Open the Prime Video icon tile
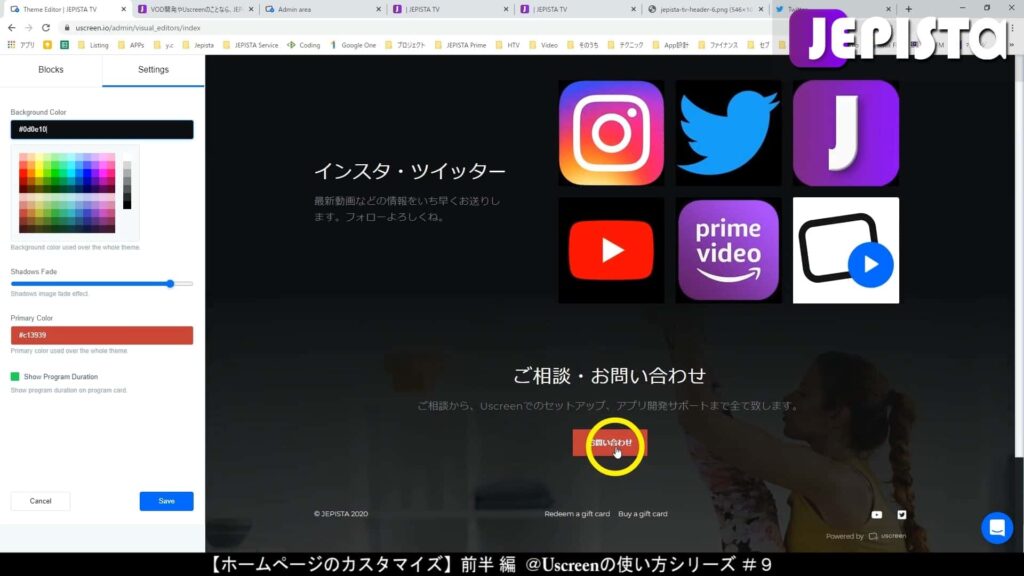 point(728,250)
